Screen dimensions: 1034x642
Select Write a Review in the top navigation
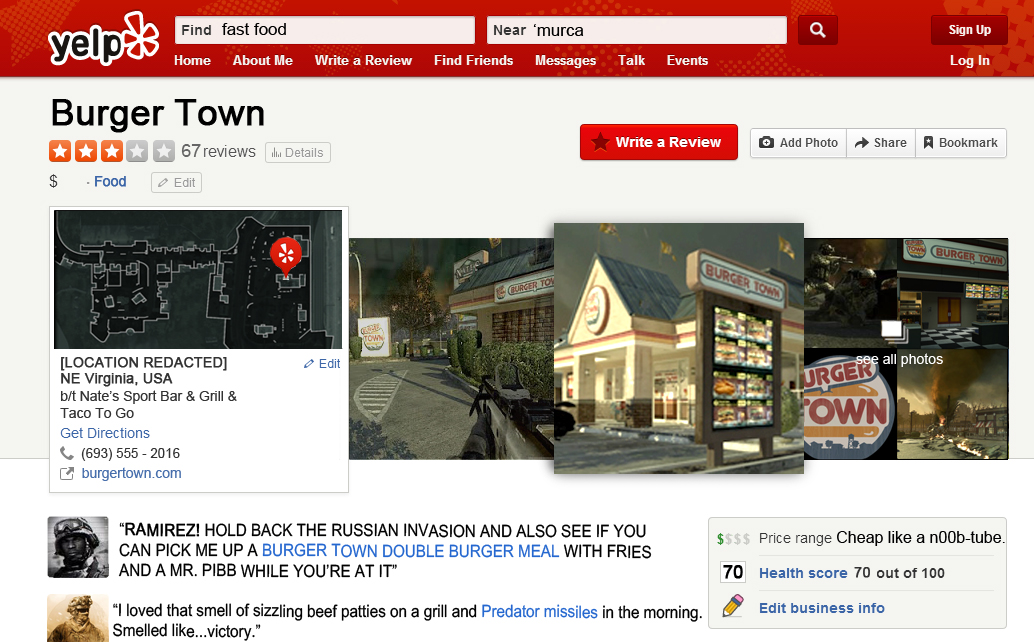click(363, 61)
